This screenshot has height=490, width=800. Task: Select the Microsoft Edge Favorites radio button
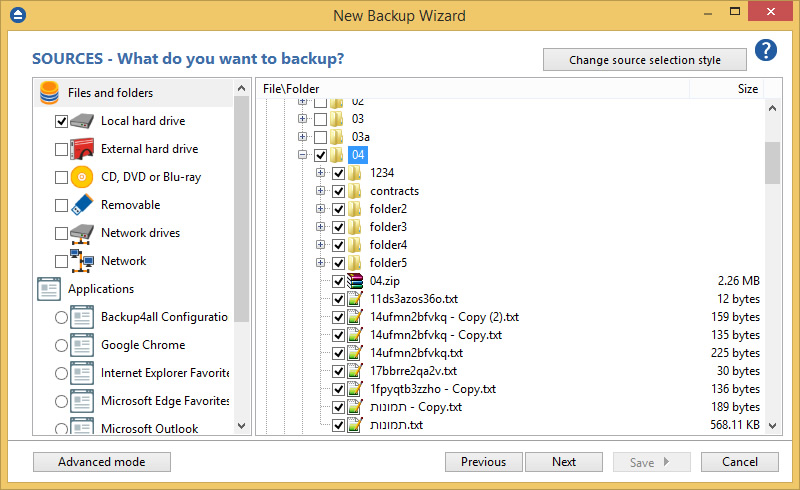[x=62, y=401]
